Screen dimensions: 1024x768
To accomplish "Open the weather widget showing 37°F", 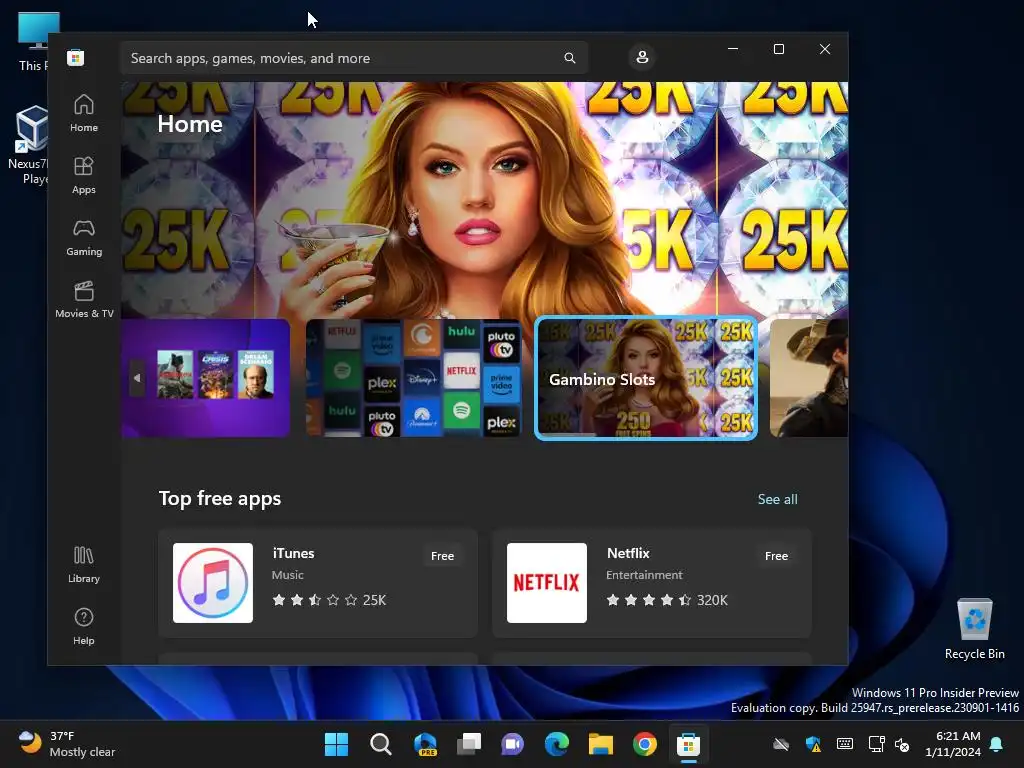I will click(x=67, y=744).
